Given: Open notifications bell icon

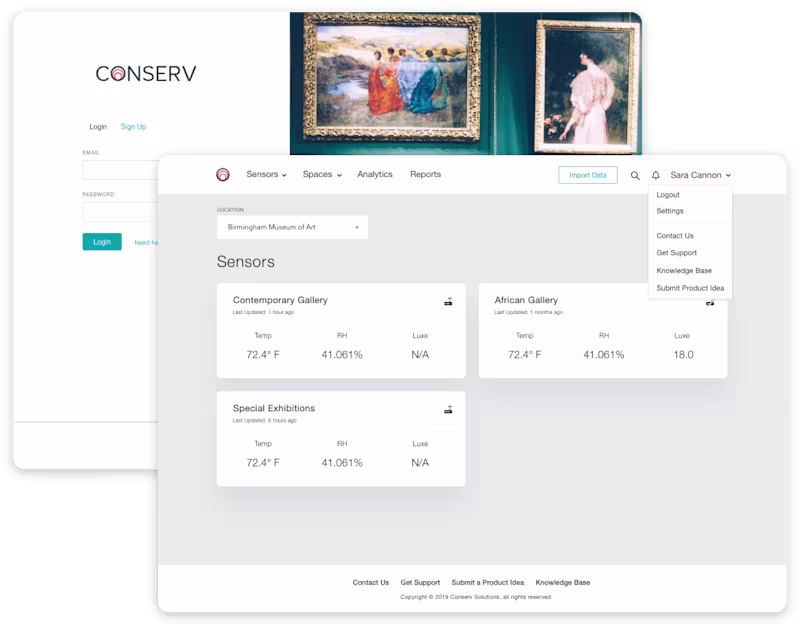Looking at the screenshot, I should point(656,176).
